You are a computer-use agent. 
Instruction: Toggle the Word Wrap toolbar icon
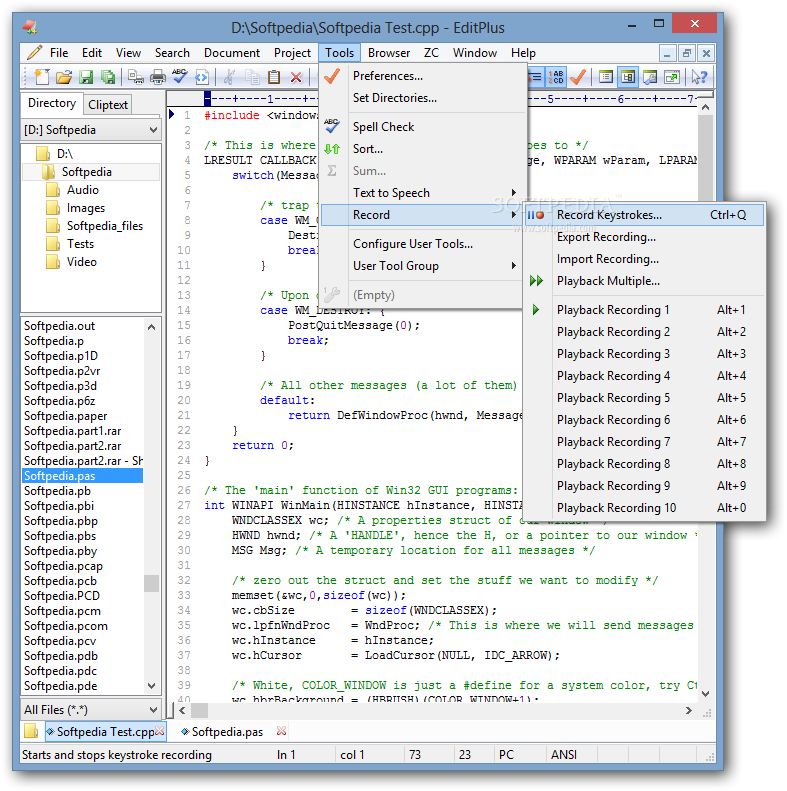tap(535, 77)
